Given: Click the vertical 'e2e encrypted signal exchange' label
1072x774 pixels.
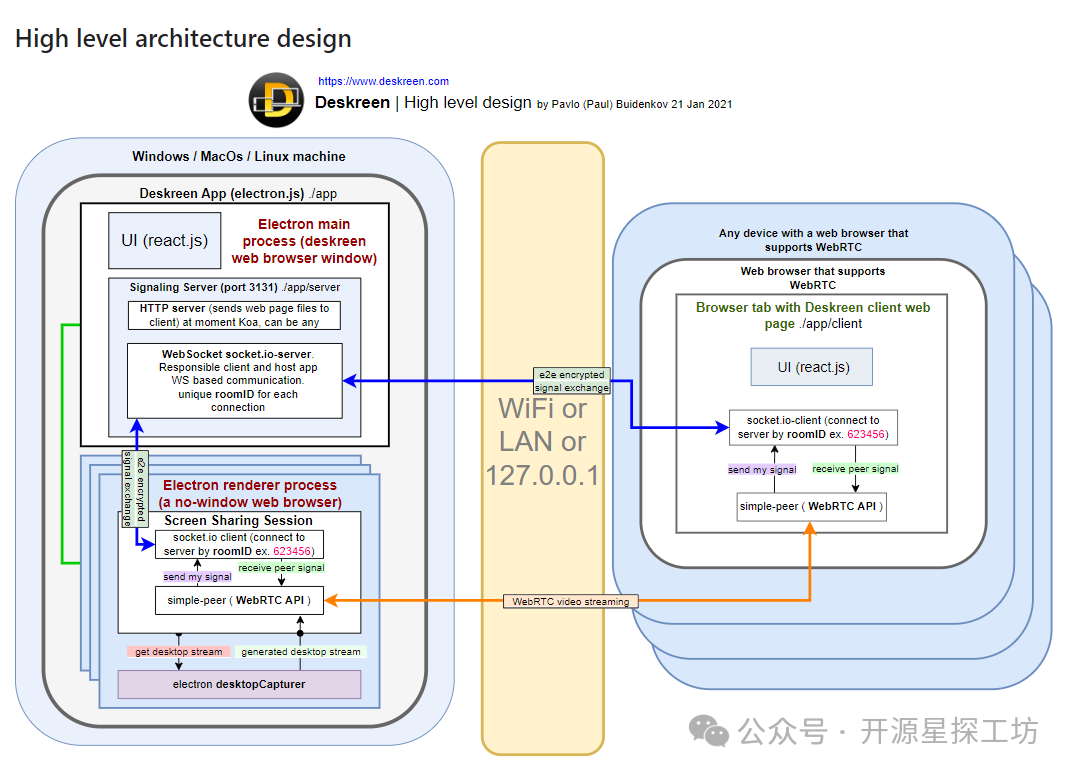Looking at the screenshot, I should tap(135, 489).
